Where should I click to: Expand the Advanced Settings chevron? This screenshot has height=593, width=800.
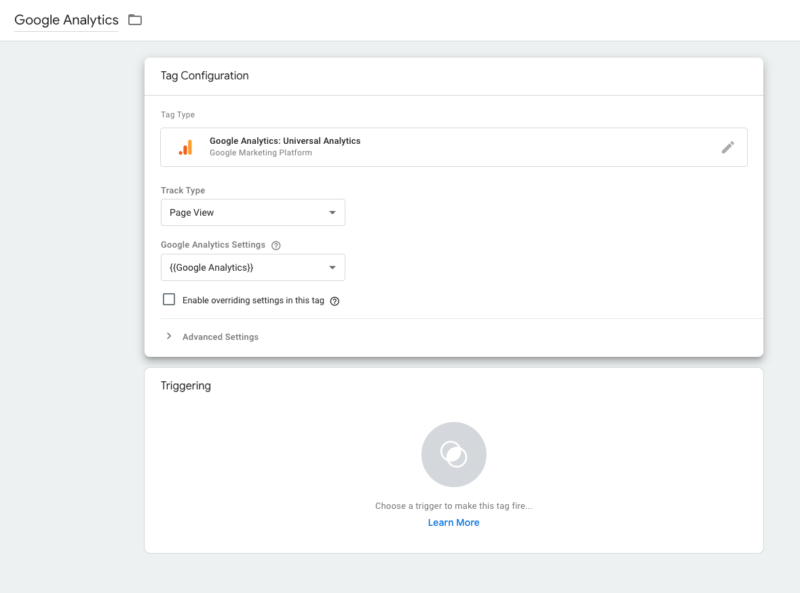169,337
